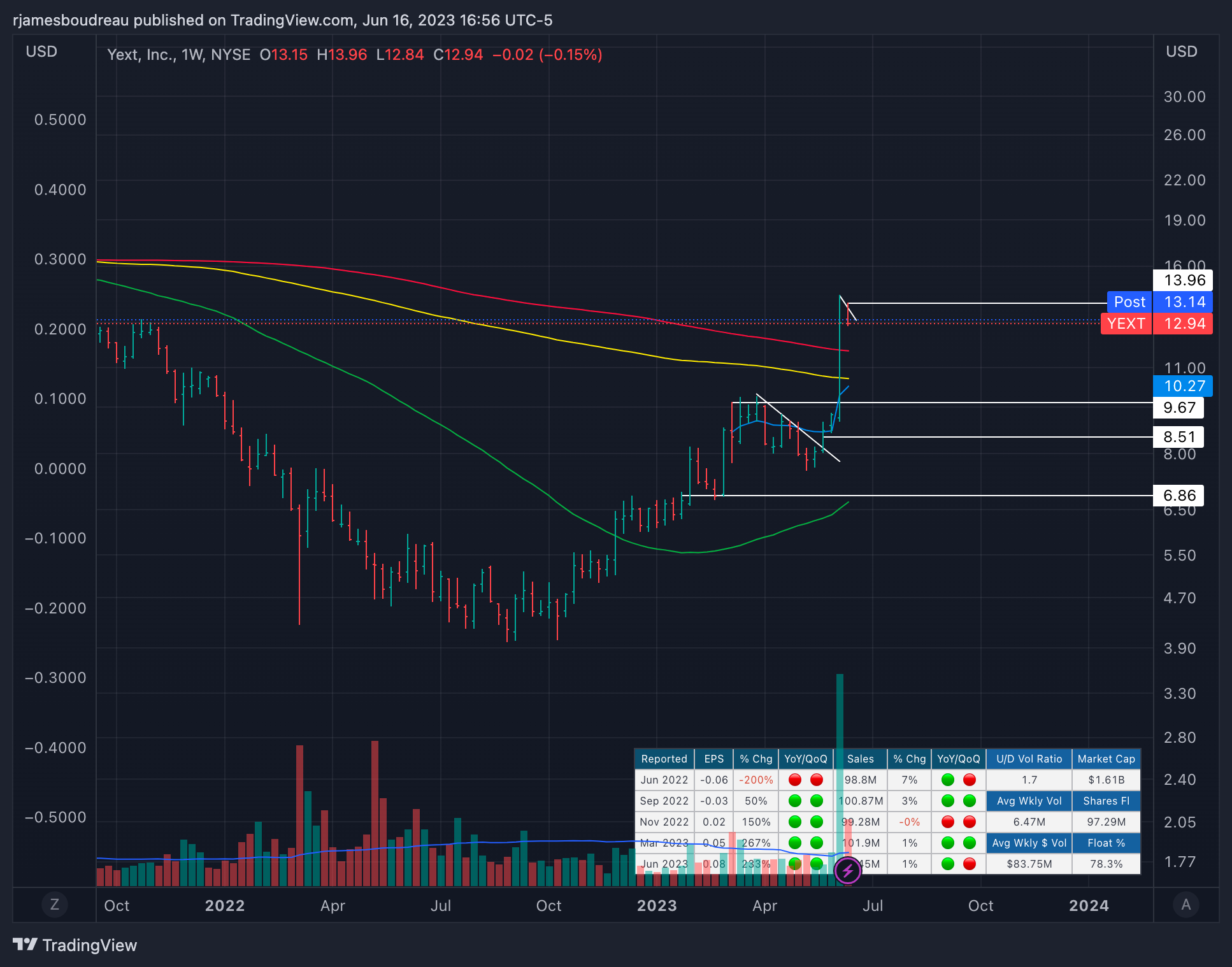Click the purple lightning earnings icon

point(847,870)
